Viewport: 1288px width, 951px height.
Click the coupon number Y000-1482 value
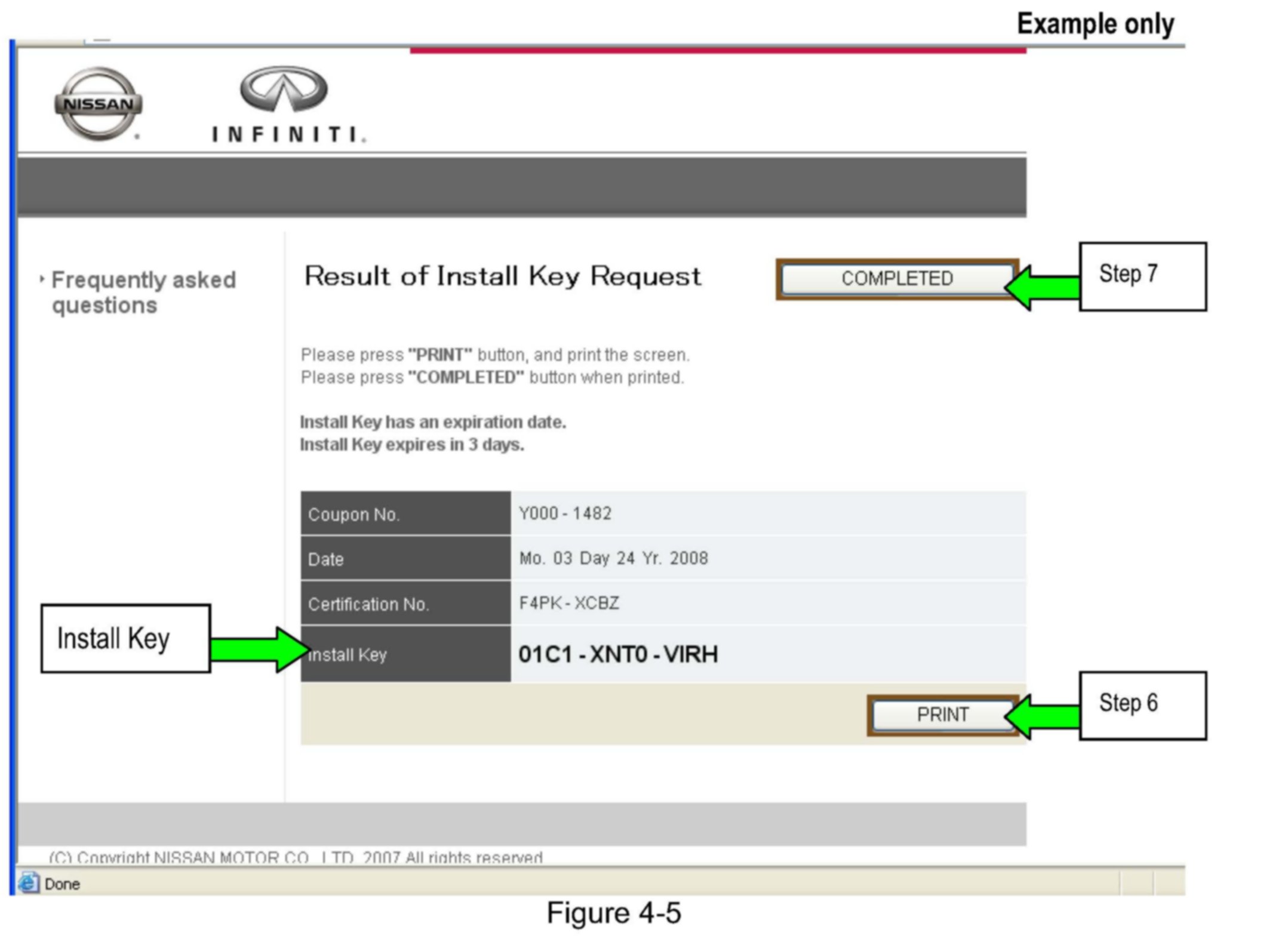565,513
